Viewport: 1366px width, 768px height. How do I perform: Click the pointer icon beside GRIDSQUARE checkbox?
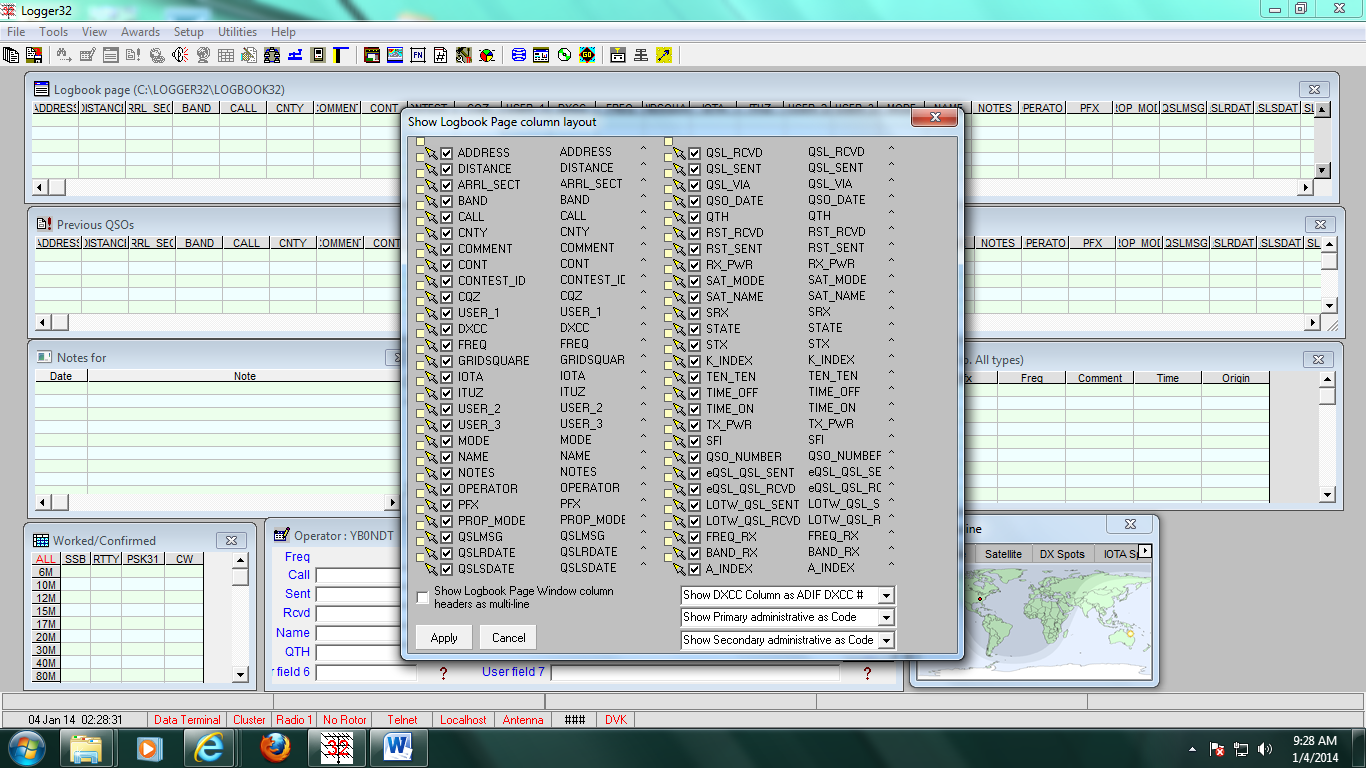(x=431, y=361)
